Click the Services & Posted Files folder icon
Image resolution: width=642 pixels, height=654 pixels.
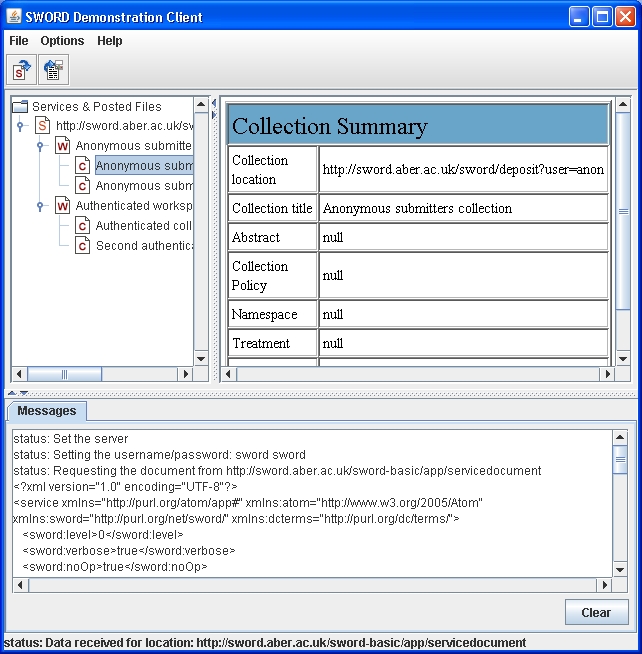pos(20,106)
